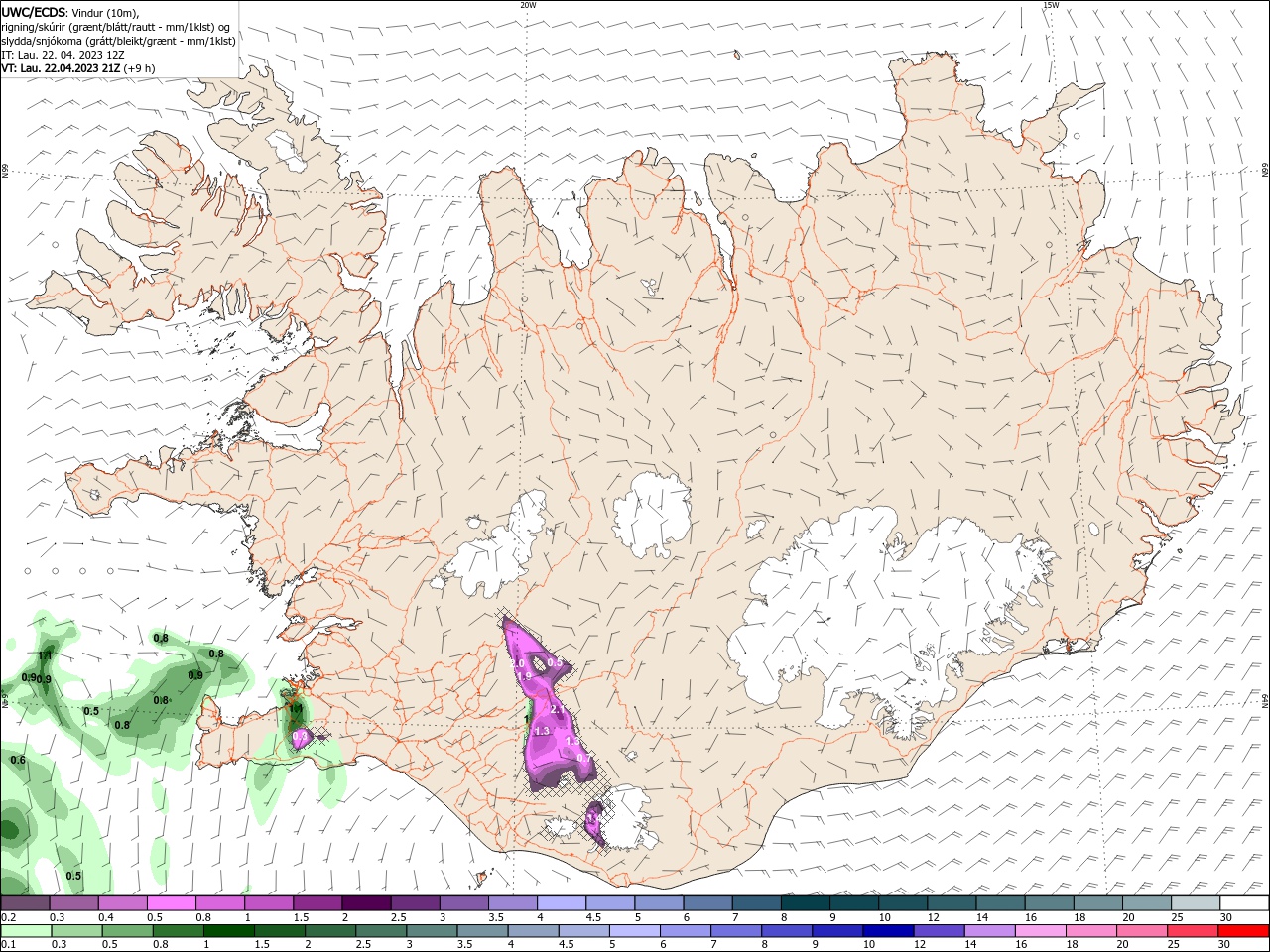Pick upper legend swatch labeled 18
Screen dimensions: 1270x952
point(1098,903)
